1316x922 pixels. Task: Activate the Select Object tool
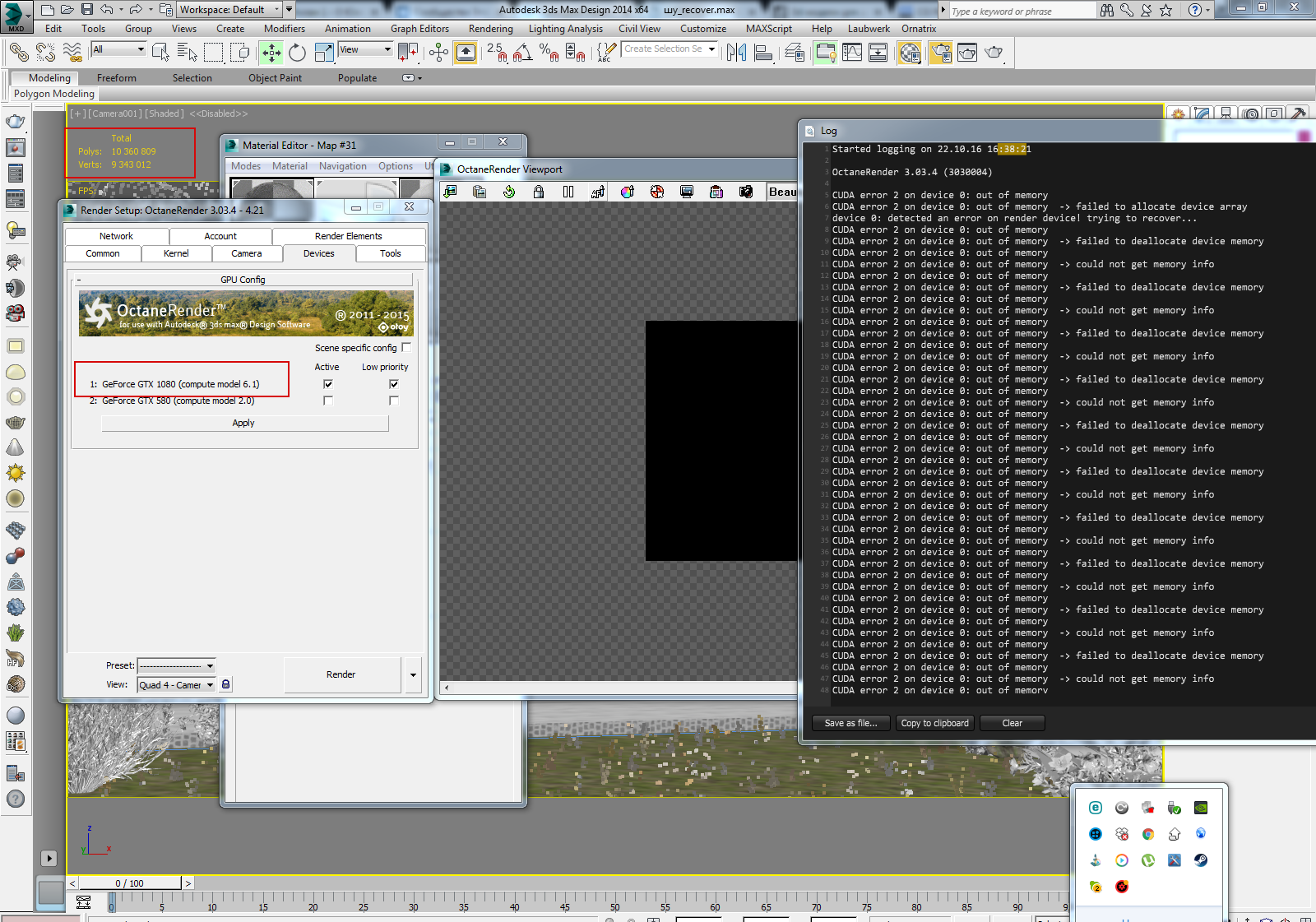point(160,53)
